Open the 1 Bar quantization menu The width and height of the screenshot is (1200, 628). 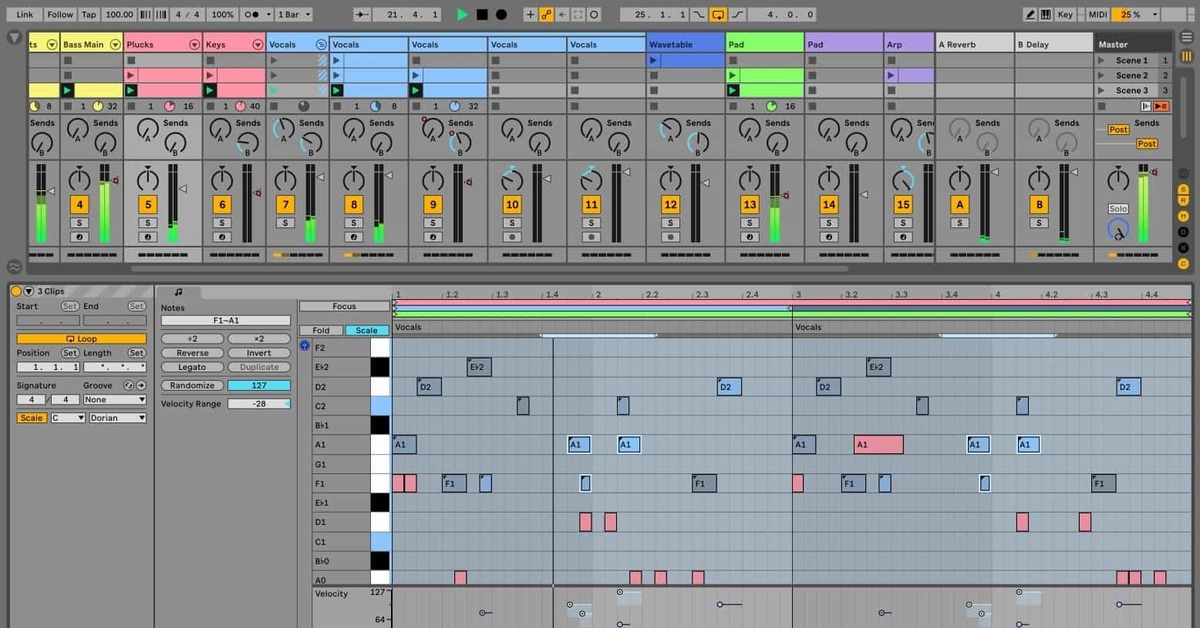point(294,15)
